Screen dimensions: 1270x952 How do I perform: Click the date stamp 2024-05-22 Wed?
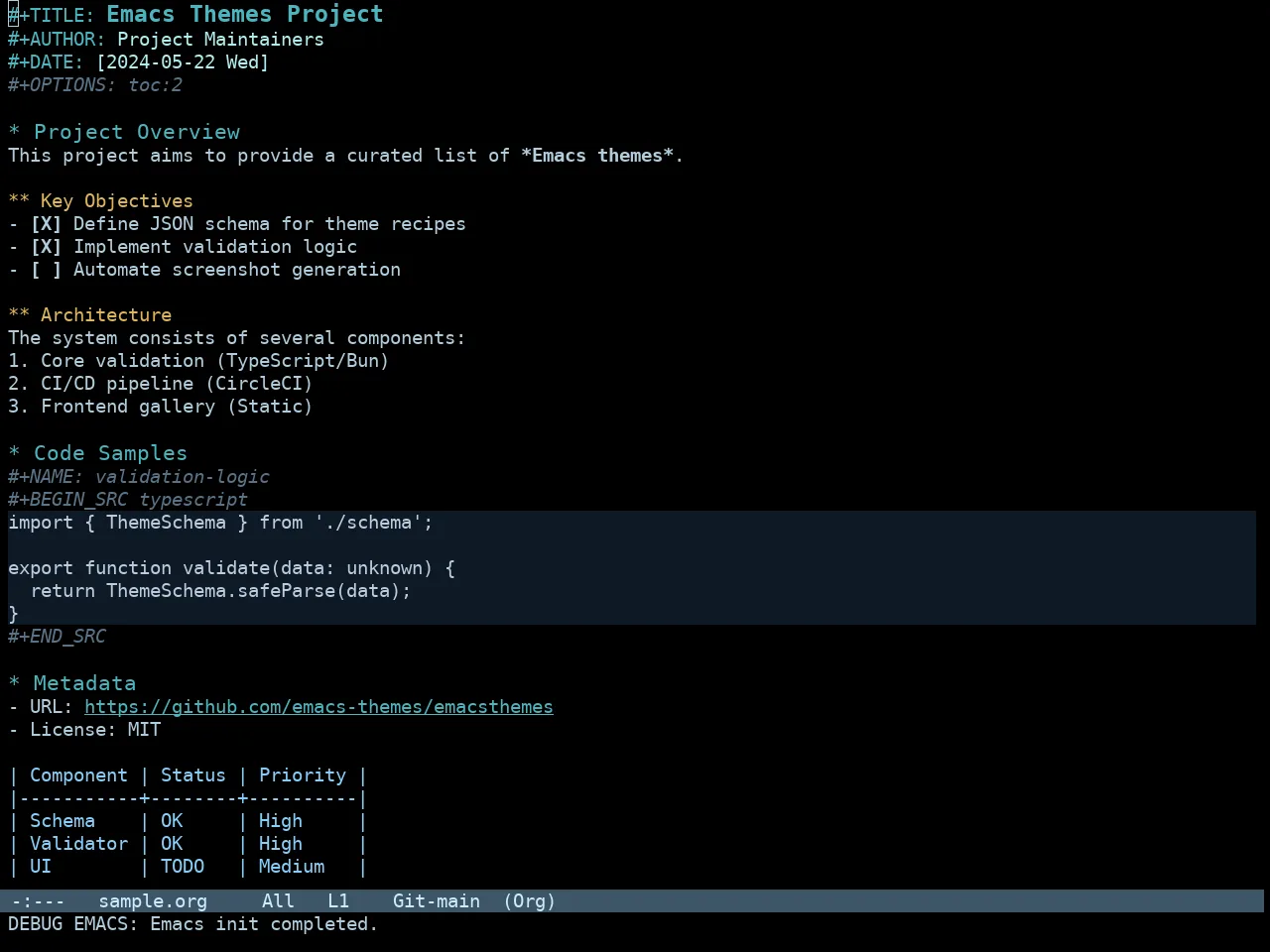[x=183, y=62]
